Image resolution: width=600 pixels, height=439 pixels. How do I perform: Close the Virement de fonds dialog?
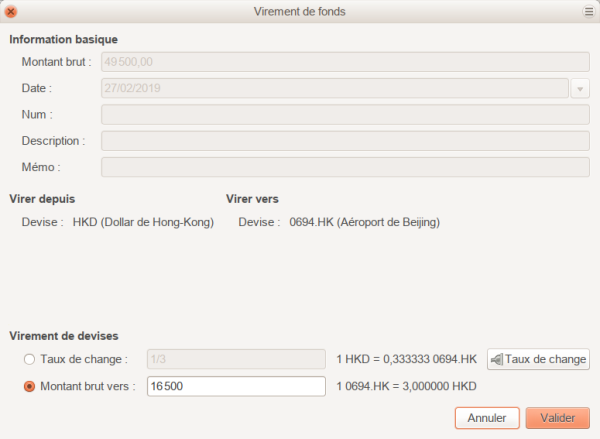(11, 11)
